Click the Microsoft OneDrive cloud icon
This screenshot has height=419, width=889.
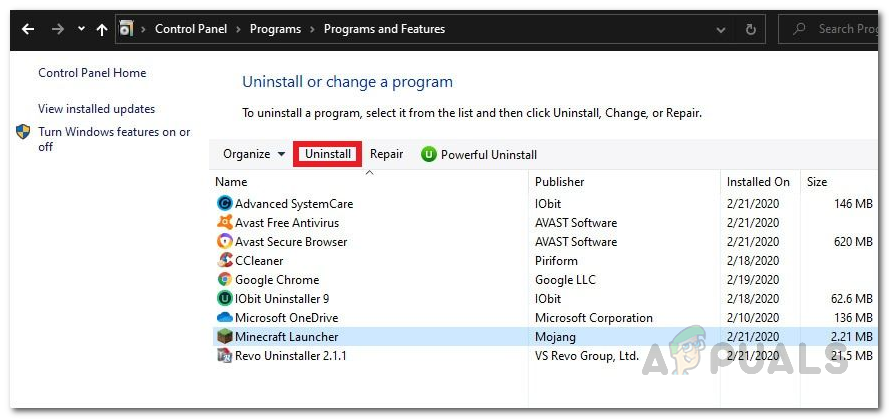pos(224,318)
